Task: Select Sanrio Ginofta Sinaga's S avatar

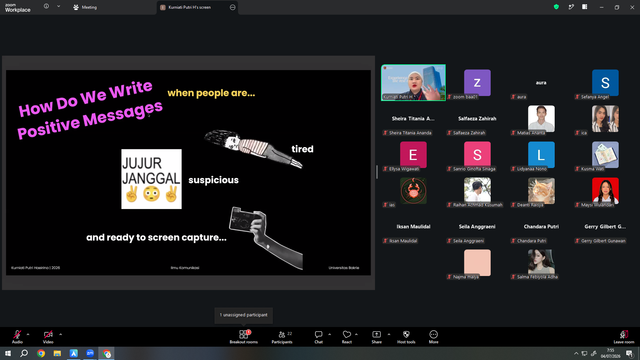Action: pyautogui.click(x=477, y=155)
